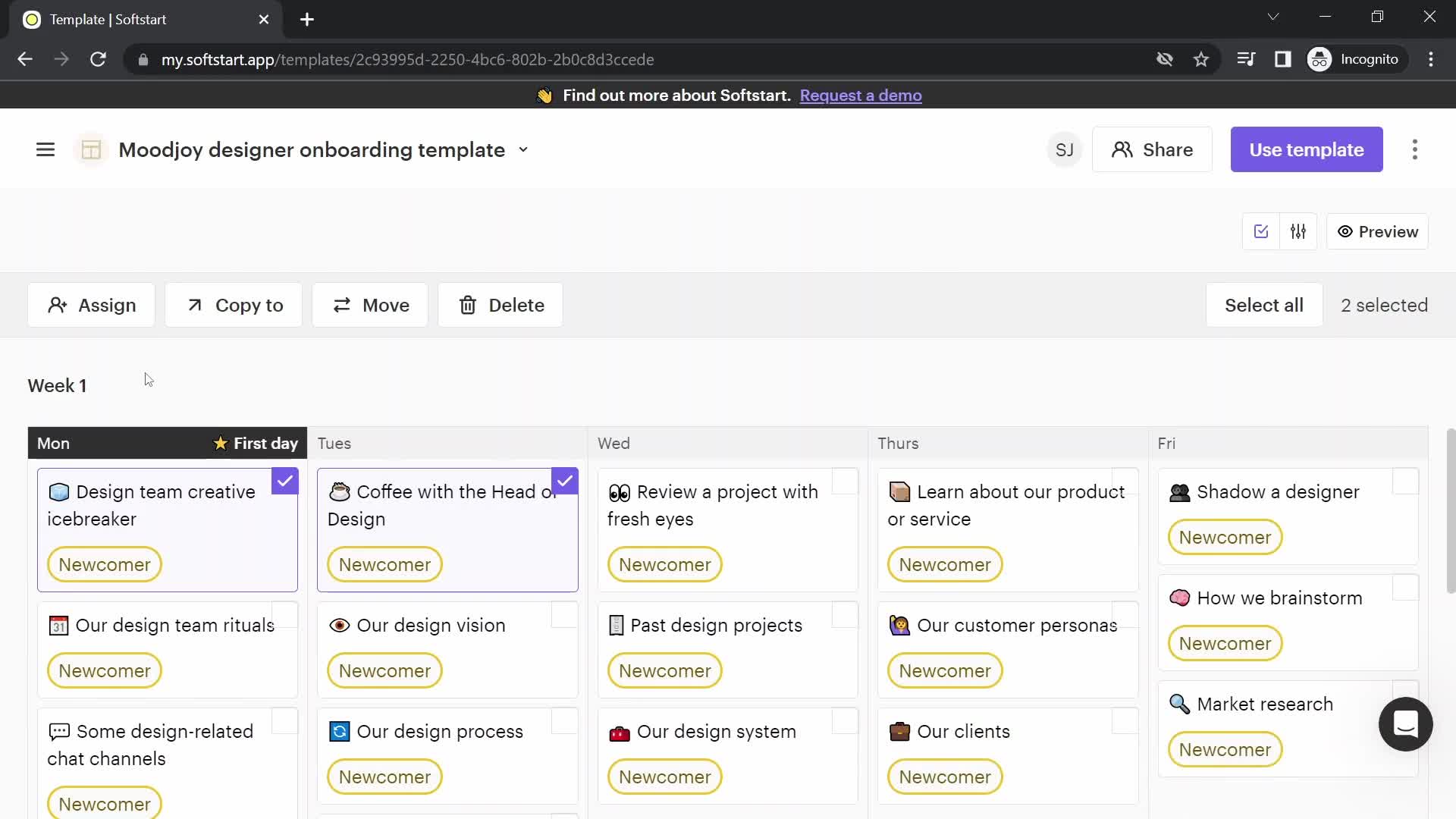1456x819 pixels.
Task: Open the hamburger sidebar menu
Action: click(45, 149)
